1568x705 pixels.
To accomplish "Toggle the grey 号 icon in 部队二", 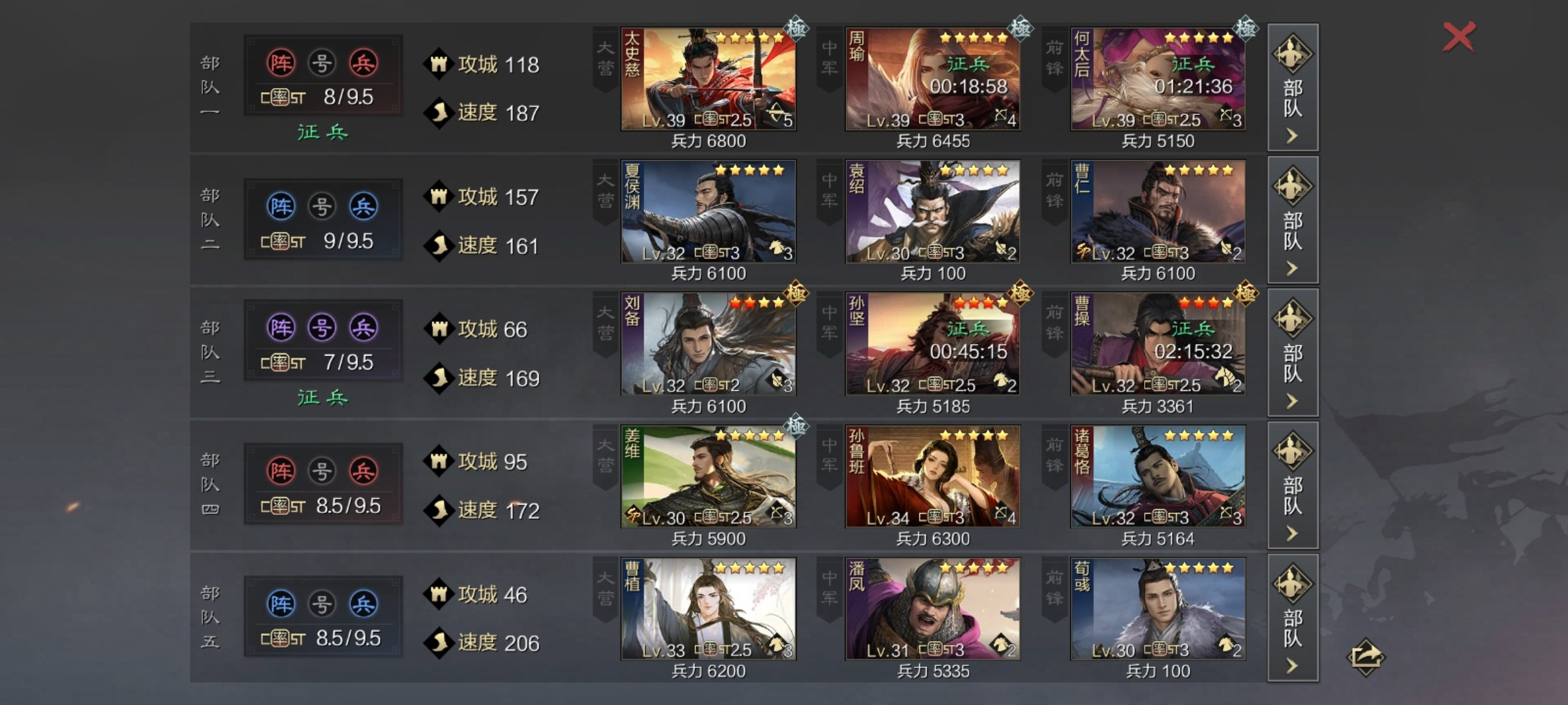I will point(322,207).
